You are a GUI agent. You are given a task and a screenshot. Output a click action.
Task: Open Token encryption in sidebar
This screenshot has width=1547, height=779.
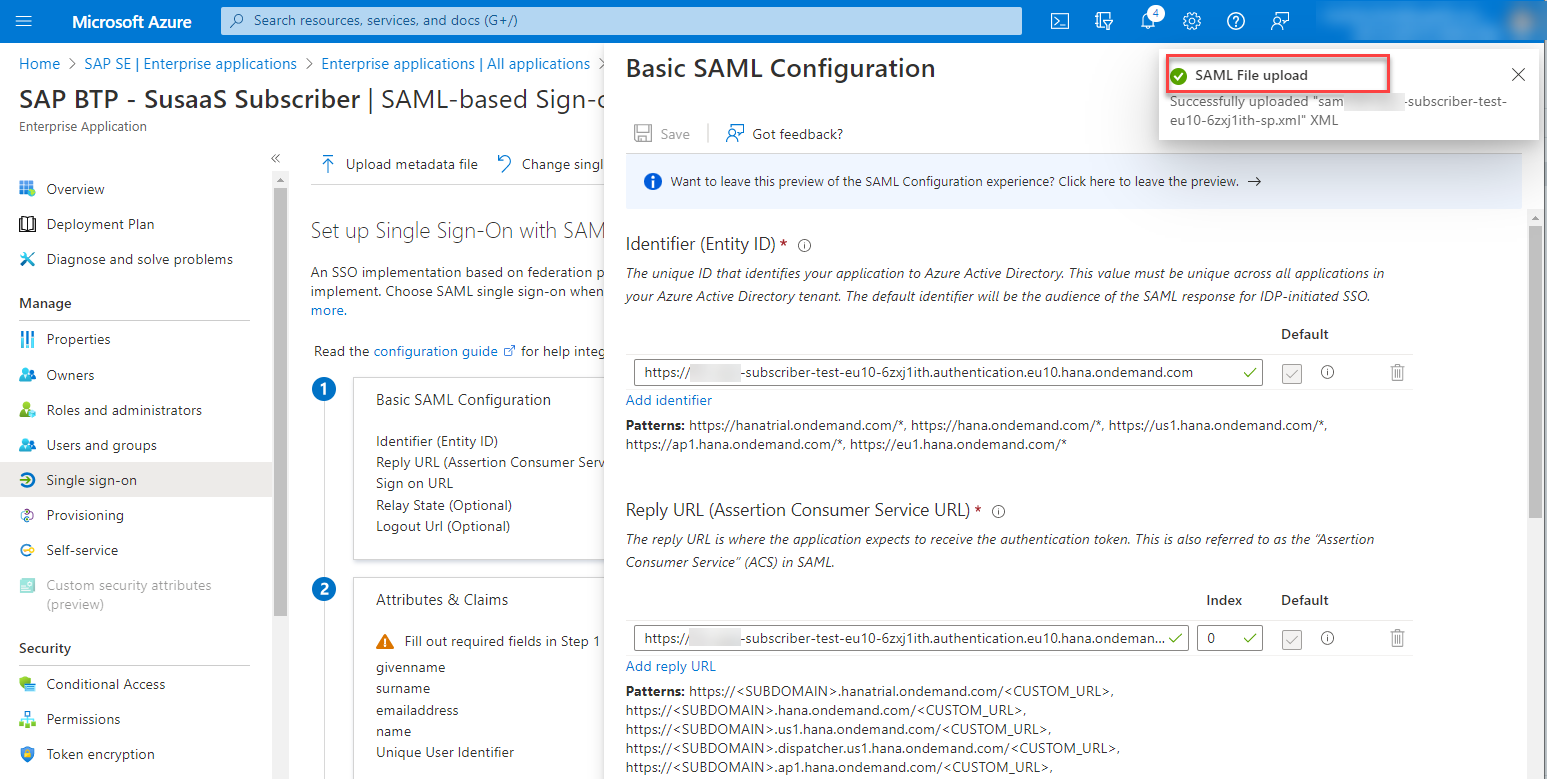point(100,754)
